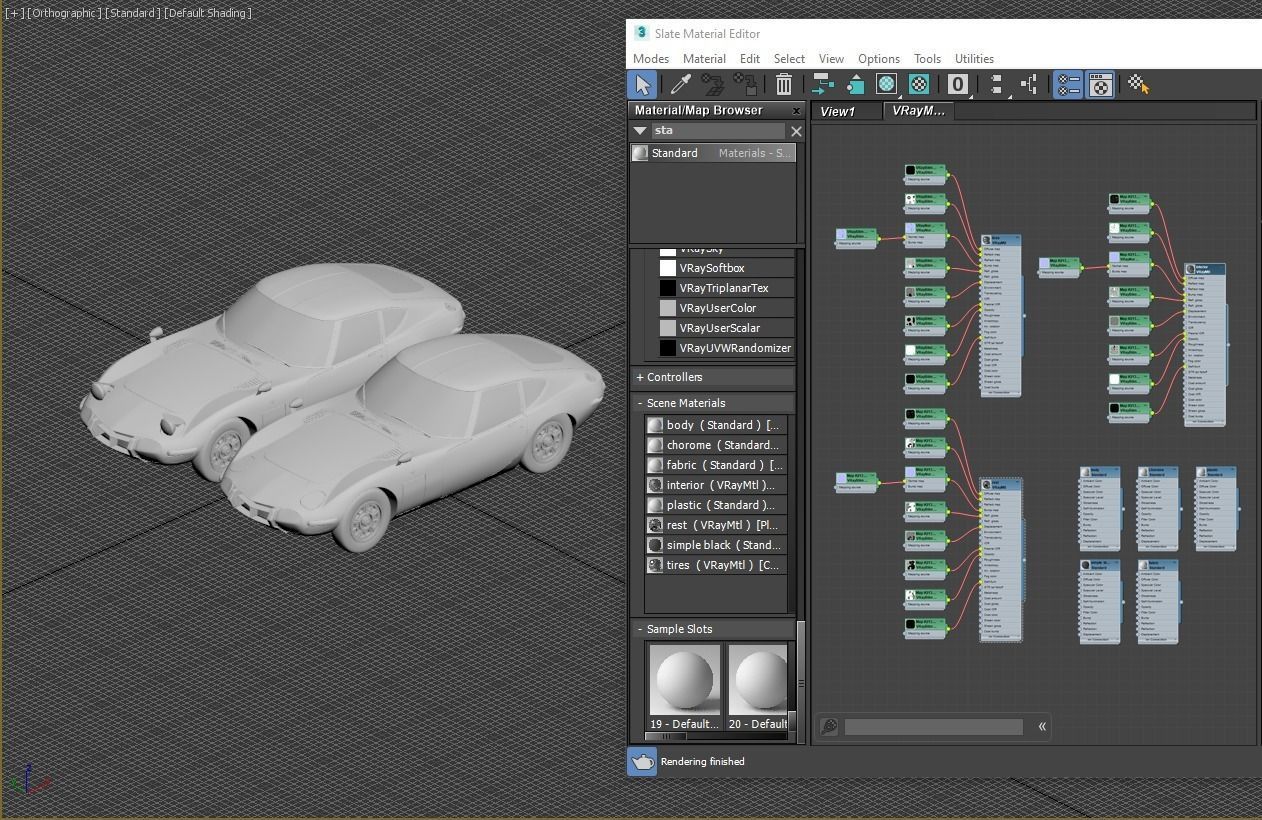This screenshot has width=1262, height=820.
Task: Select fabric (Standard) scene material
Action: pos(716,465)
